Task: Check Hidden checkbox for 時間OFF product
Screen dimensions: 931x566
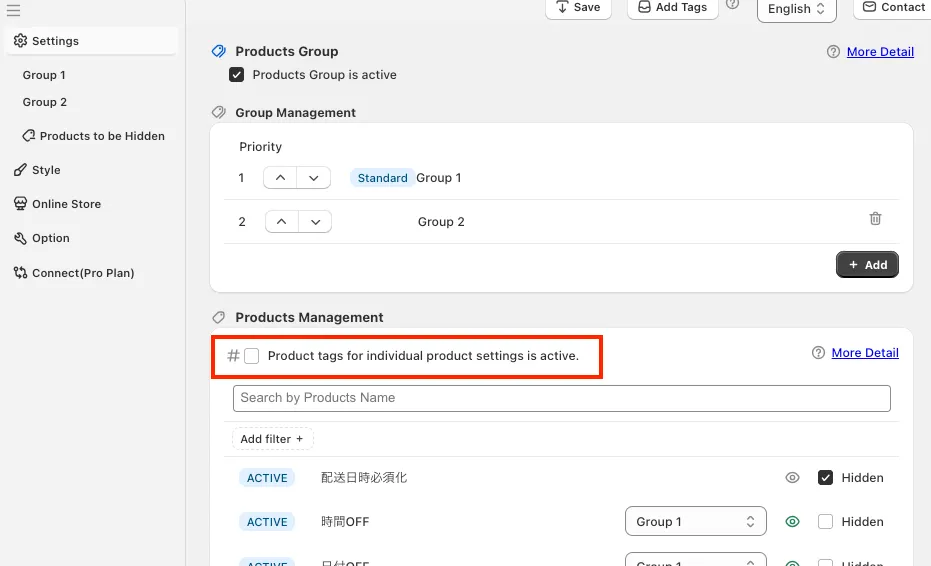Action: point(825,522)
